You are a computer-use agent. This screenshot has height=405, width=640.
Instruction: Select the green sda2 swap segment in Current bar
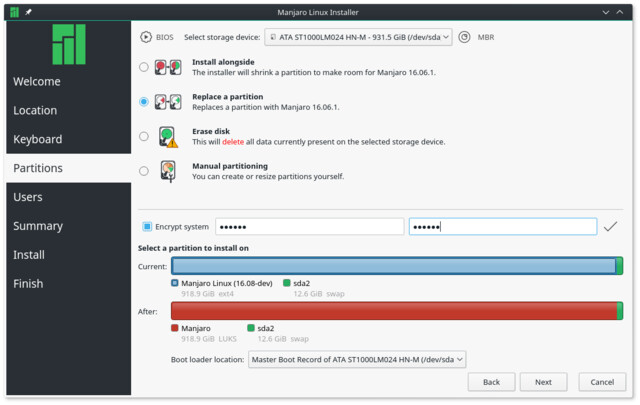(620, 266)
